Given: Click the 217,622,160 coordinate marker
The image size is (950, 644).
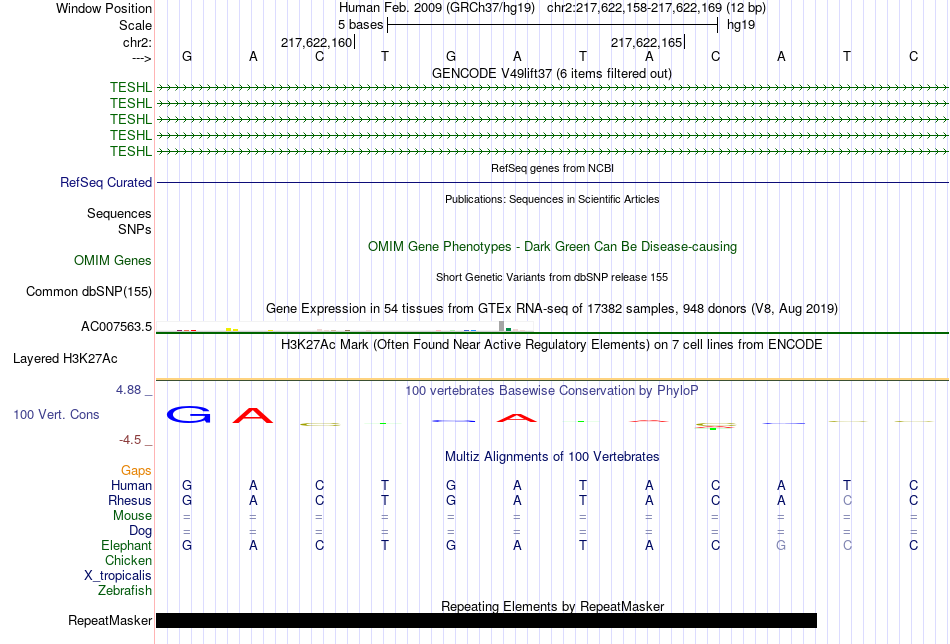Looking at the screenshot, I should (x=316, y=42).
